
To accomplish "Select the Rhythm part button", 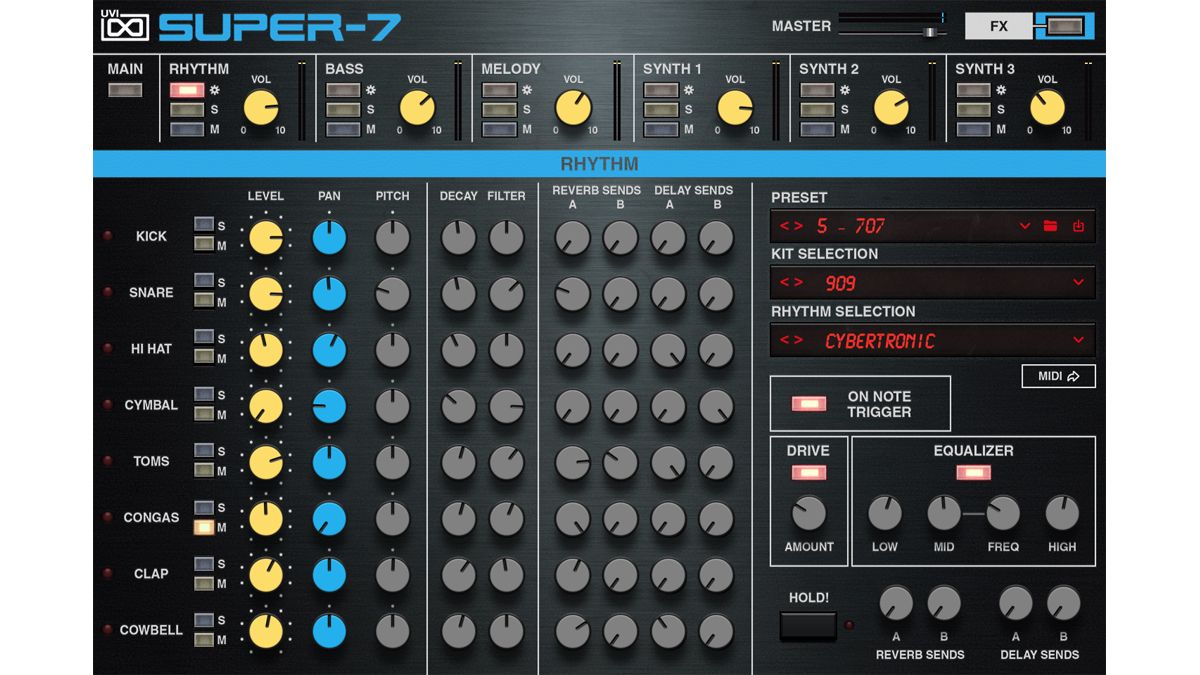I will point(186,90).
